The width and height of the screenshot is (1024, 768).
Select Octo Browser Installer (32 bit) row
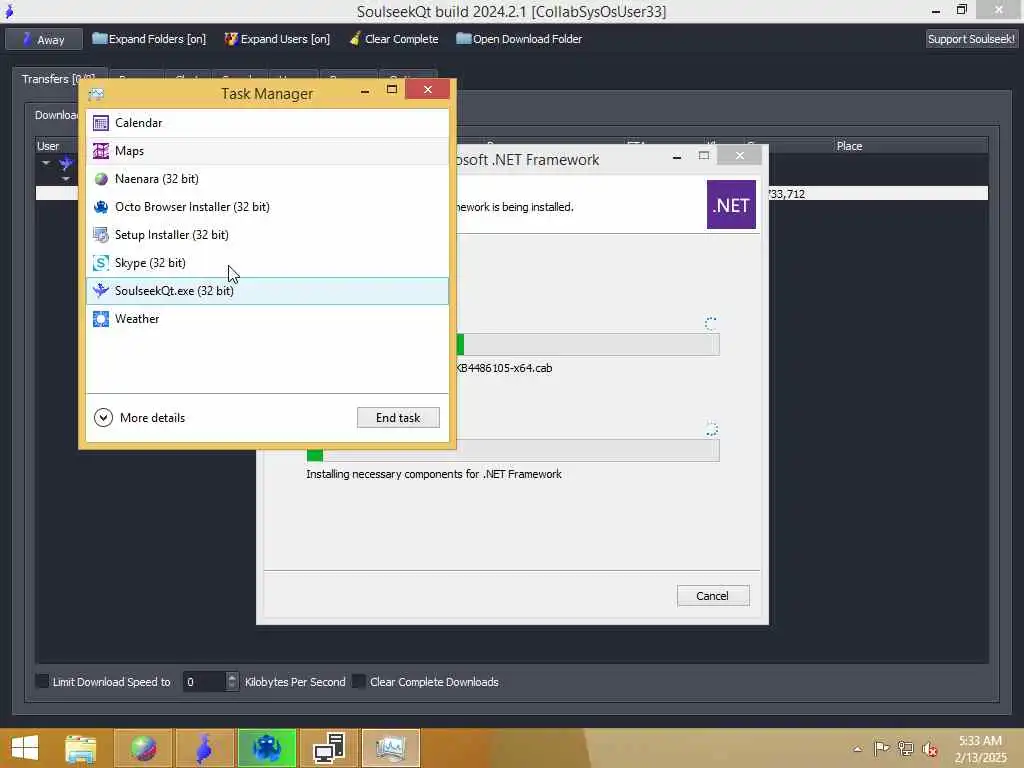[x=267, y=207]
